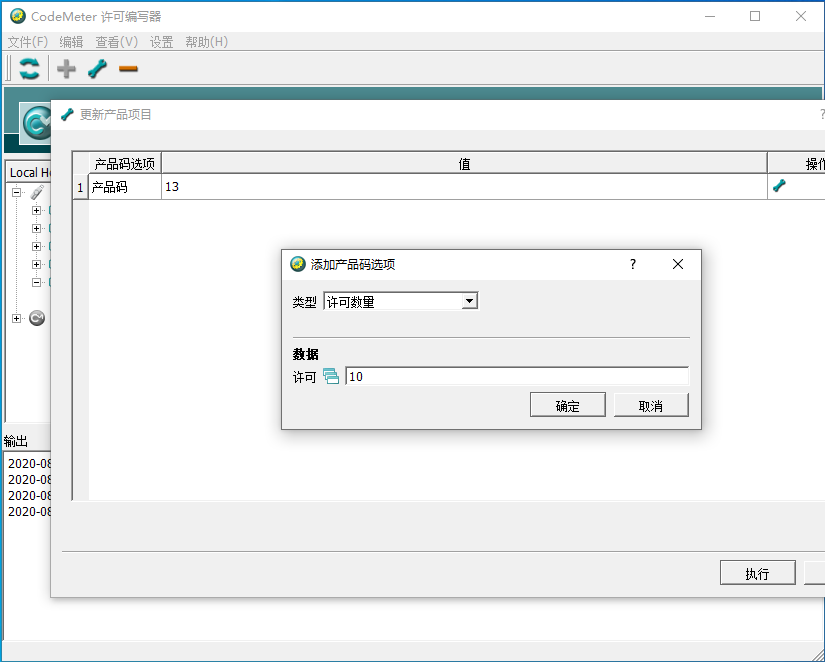Click the refresh icon in main toolbar

29,68
